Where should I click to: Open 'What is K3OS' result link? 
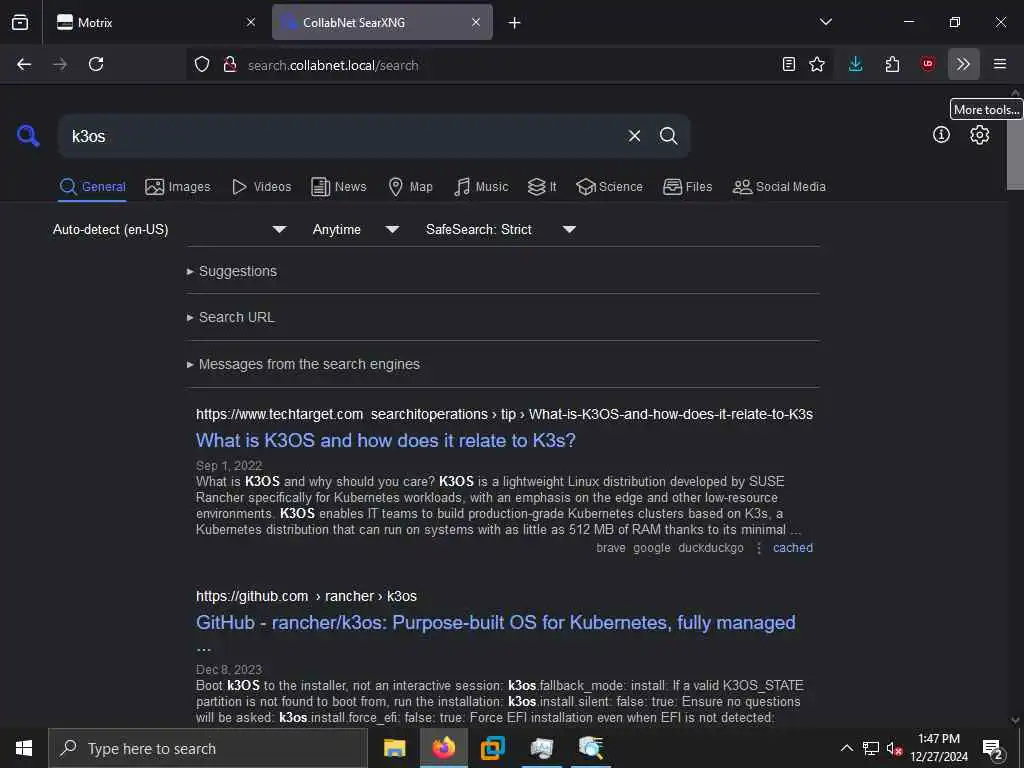pos(386,441)
